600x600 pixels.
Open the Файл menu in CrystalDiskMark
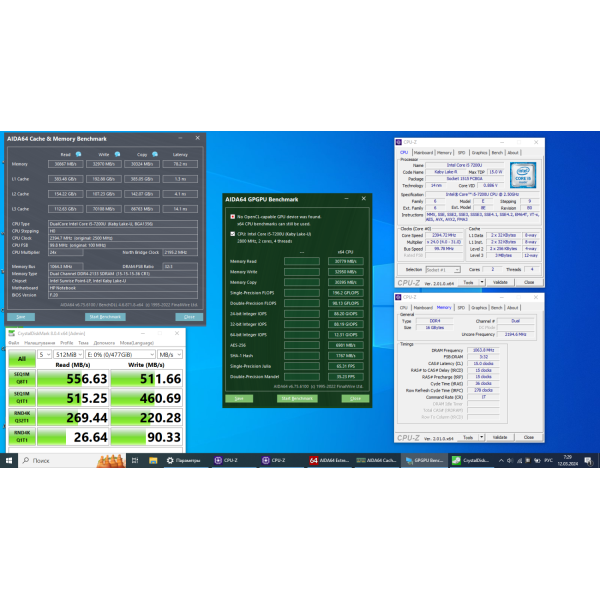point(13,343)
